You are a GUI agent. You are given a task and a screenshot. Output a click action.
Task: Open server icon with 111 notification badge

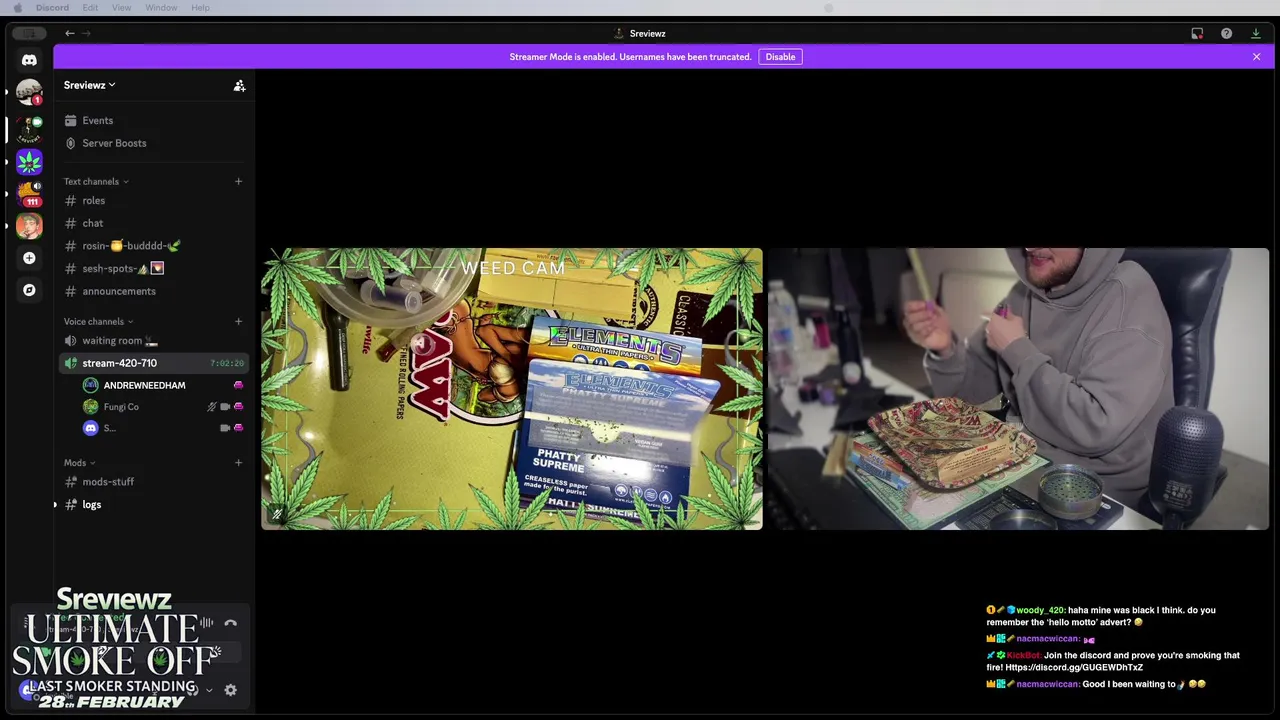[29, 193]
